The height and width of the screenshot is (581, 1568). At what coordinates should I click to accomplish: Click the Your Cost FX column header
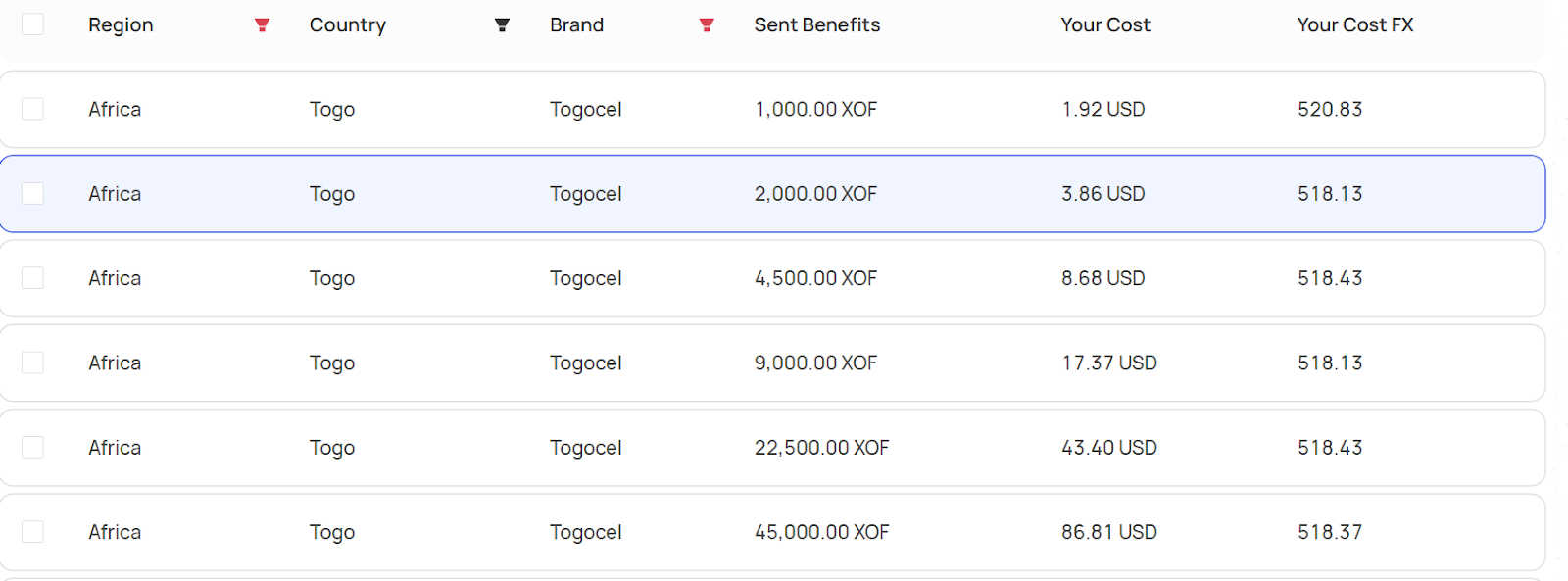coord(1355,25)
